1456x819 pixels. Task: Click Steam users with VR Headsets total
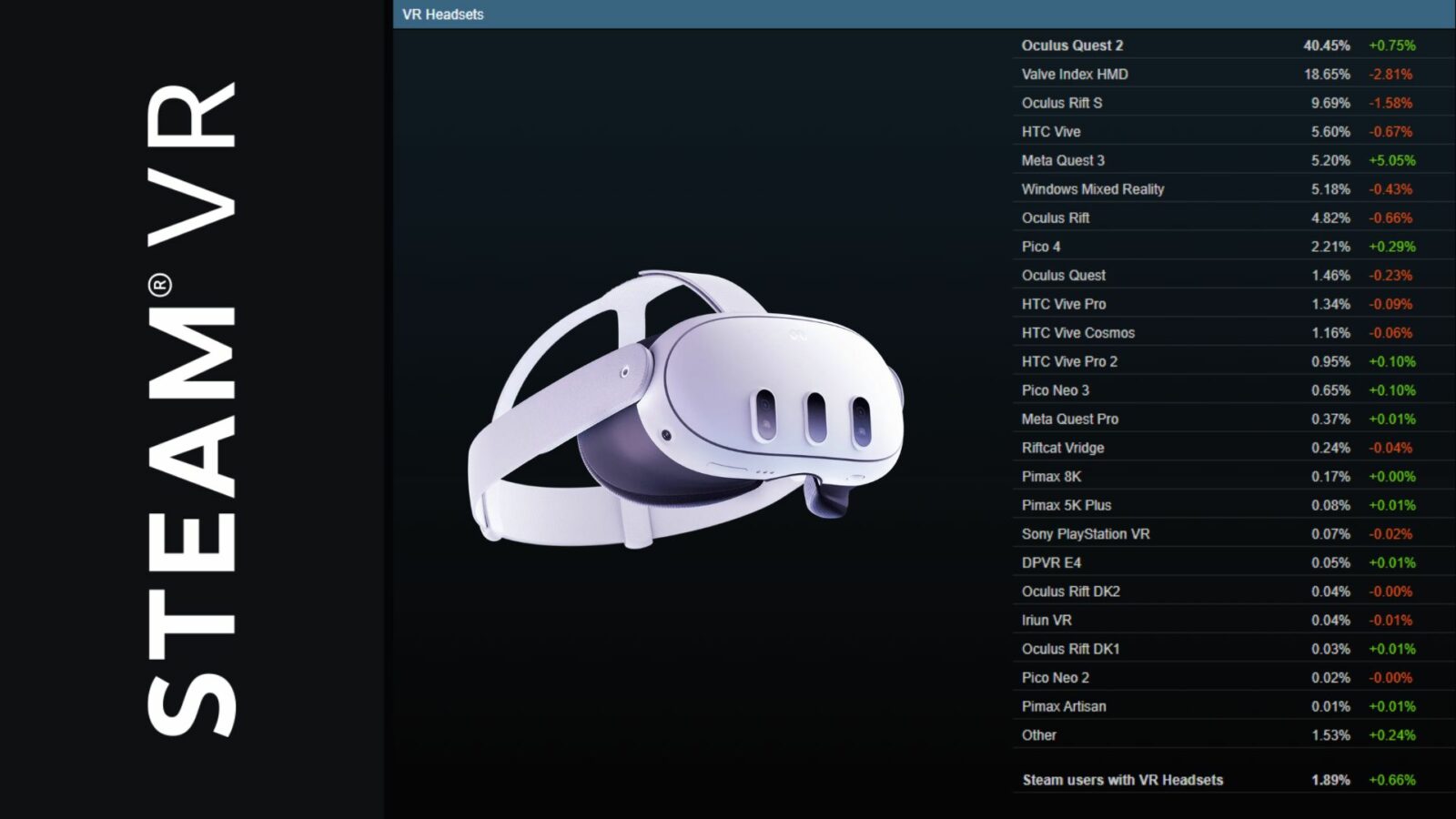(x=1122, y=780)
